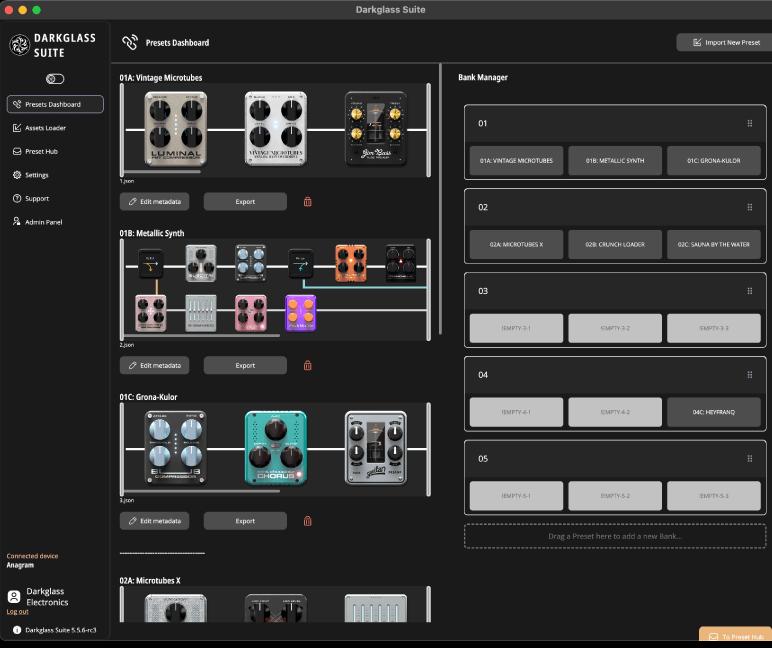
Task: Click the horizontal scrollbar under 01C pedal chain
Action: [200, 491]
